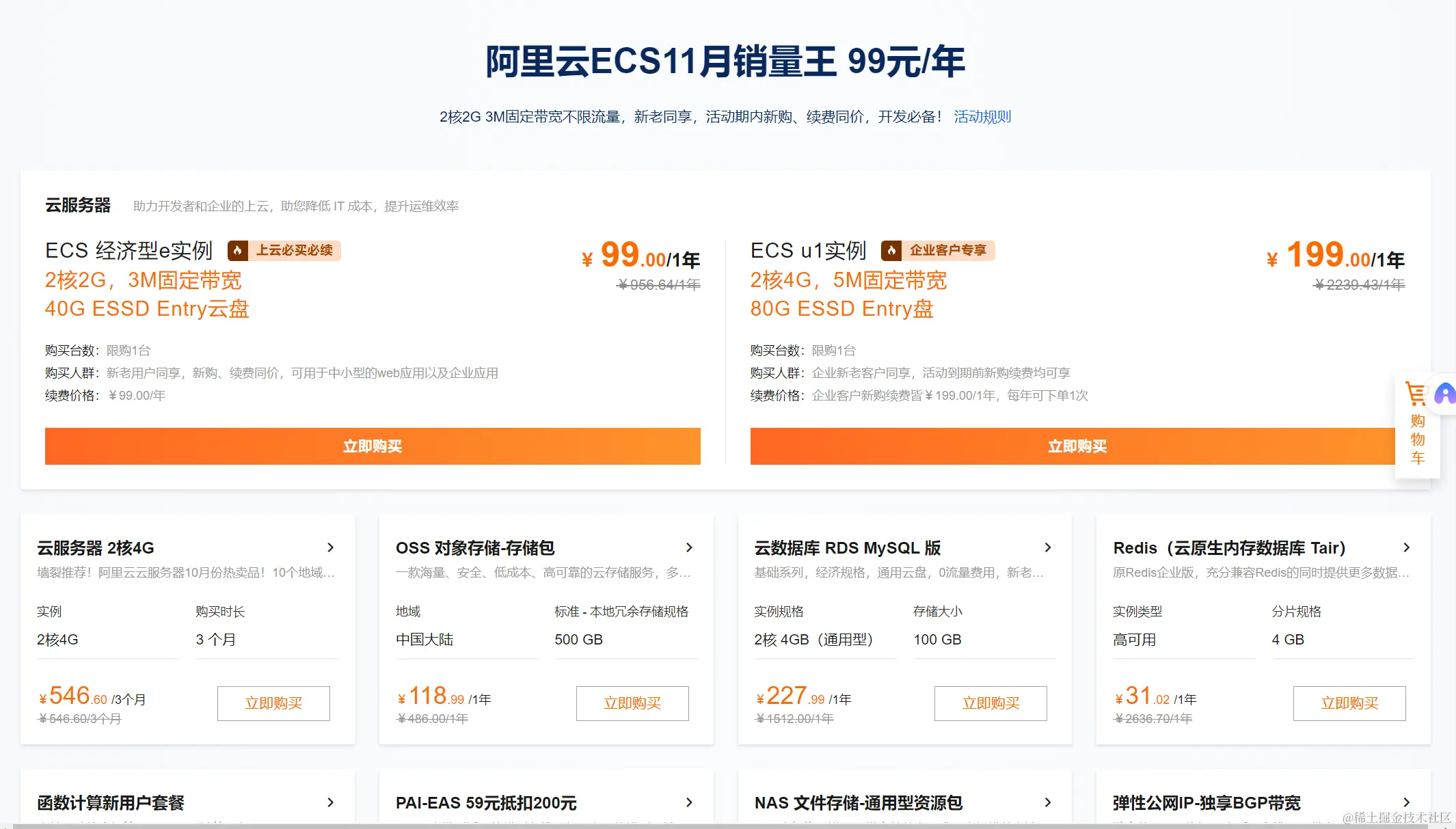The height and width of the screenshot is (829, 1456).
Task: Expand 弹性公网IP-独享BGP带宽 card arrow
Action: (x=1406, y=802)
